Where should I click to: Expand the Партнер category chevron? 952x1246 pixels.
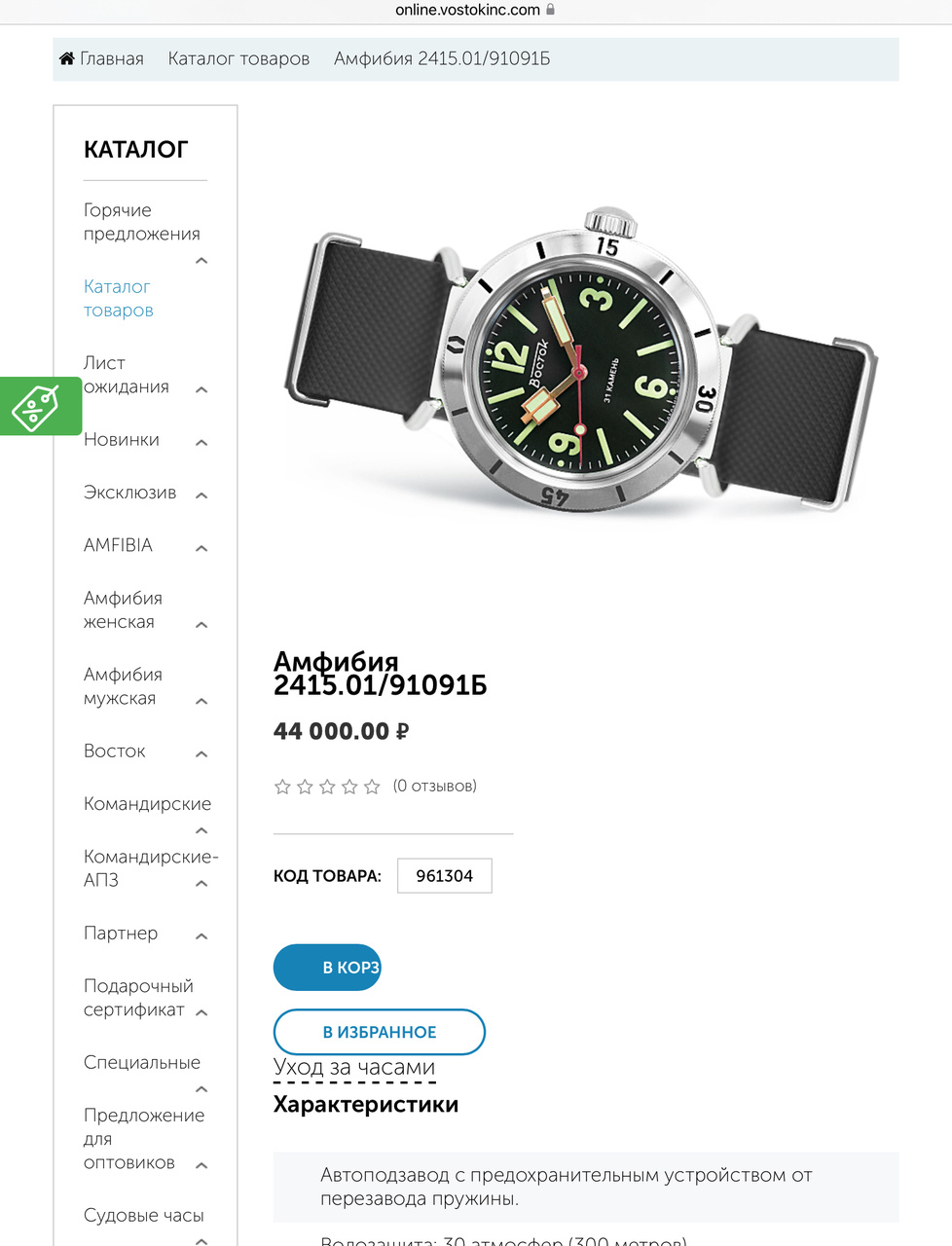[x=201, y=936]
